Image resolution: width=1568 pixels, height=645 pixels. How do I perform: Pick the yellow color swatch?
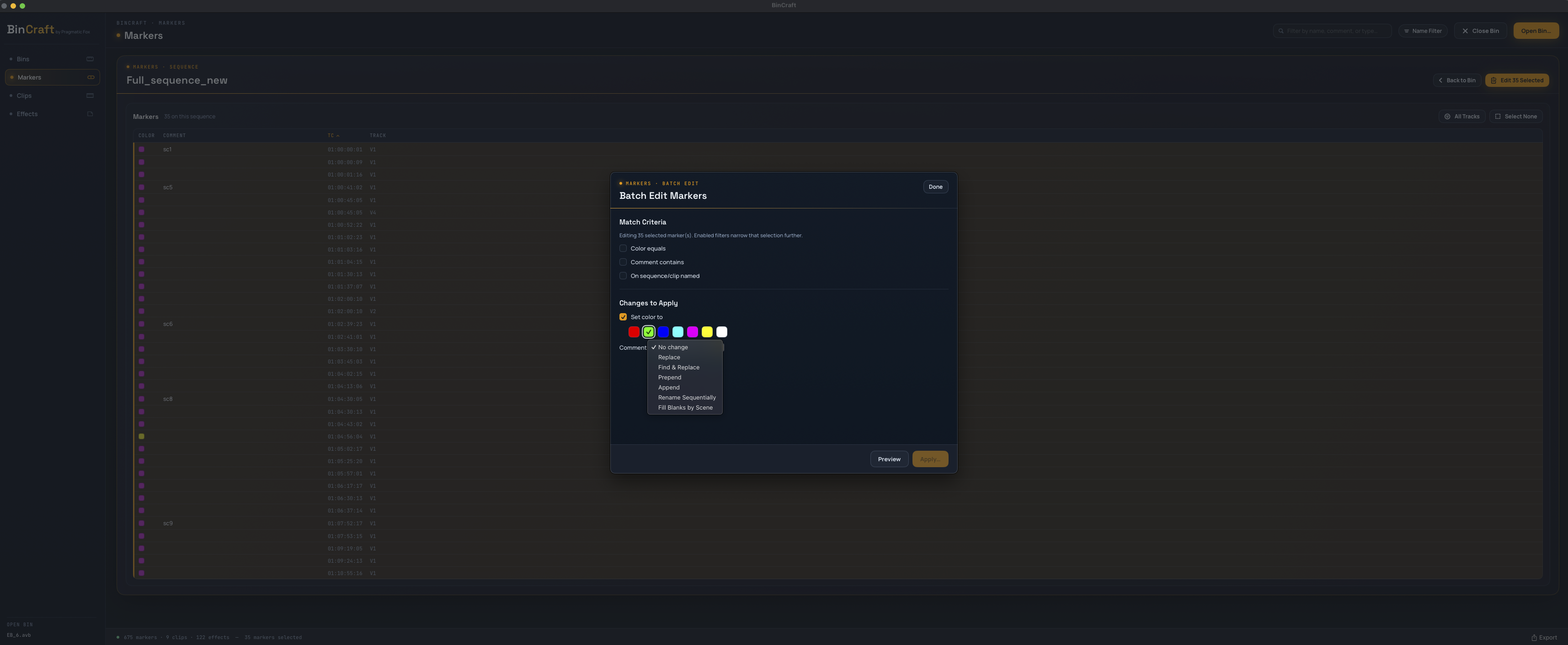(707, 331)
